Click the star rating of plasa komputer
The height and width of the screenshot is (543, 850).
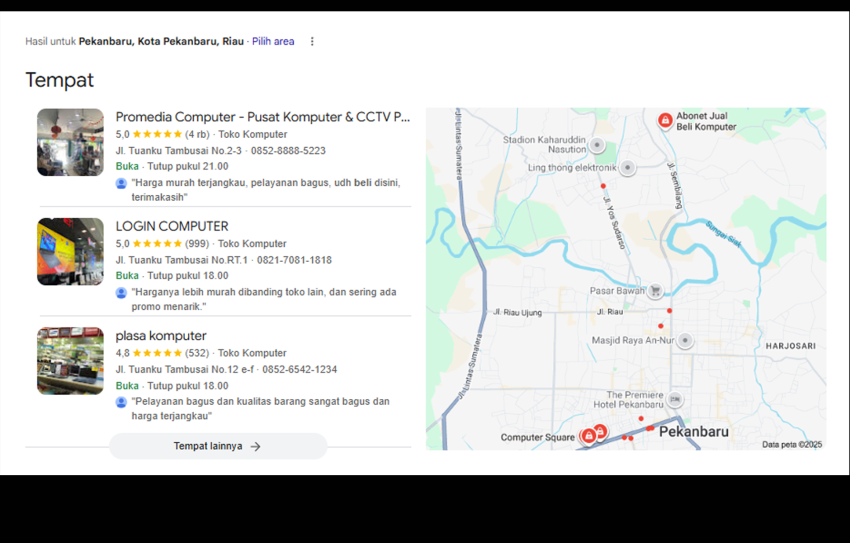tap(157, 353)
